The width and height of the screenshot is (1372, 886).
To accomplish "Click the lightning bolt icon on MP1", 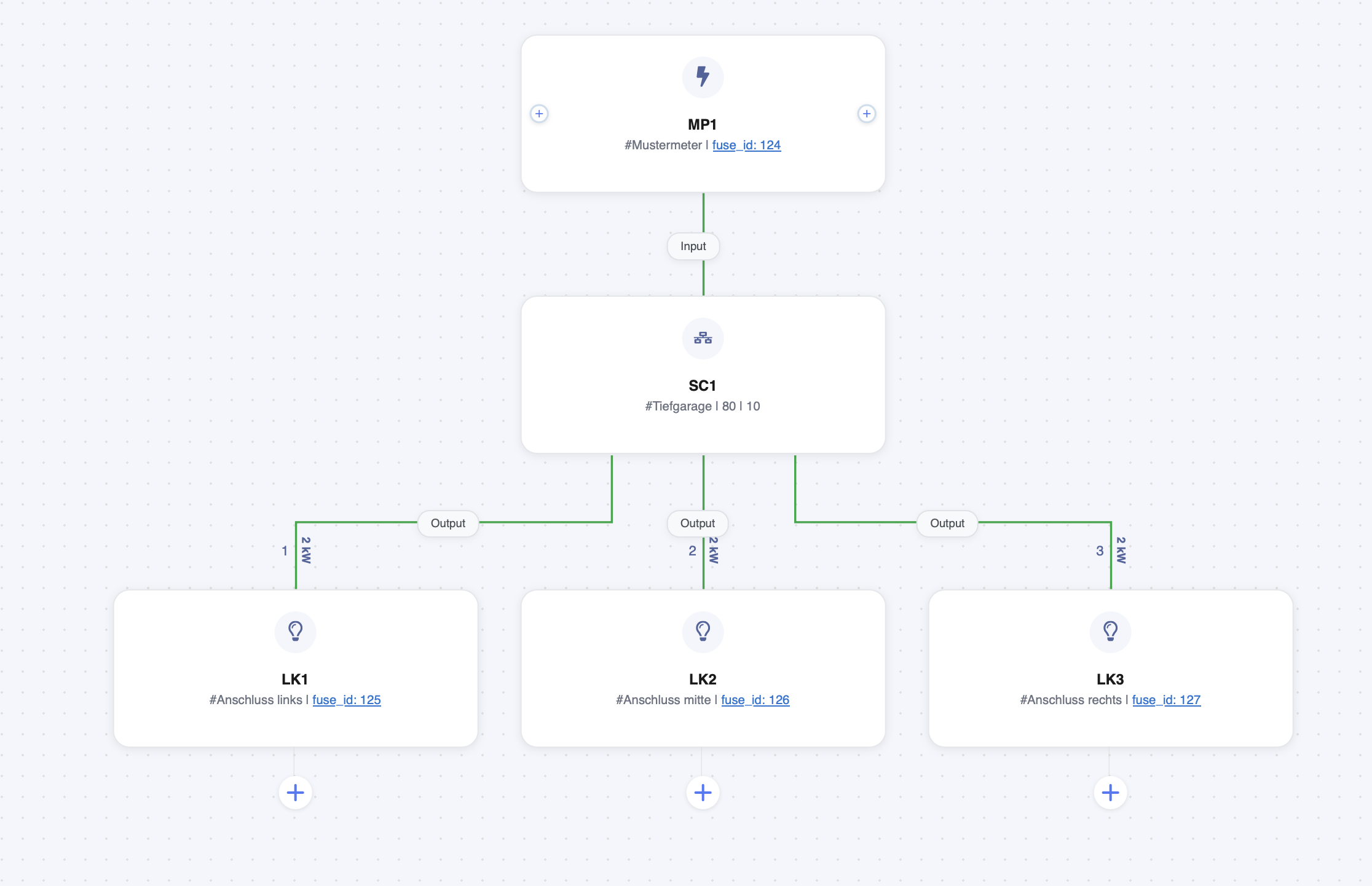I will [x=703, y=77].
